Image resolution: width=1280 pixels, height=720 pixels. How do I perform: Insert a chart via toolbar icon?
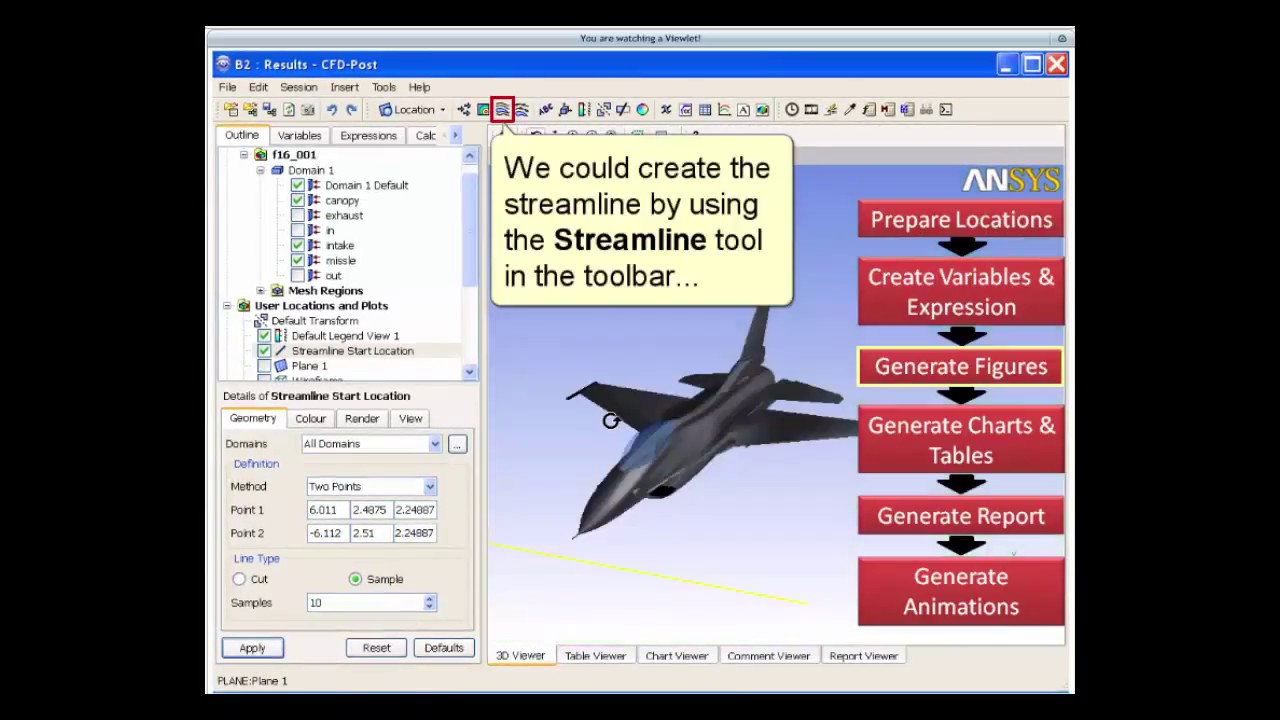[x=724, y=110]
